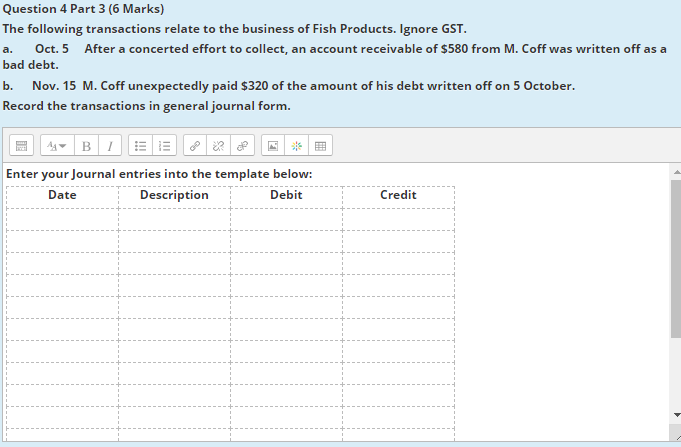Viewport: 681px width, 447px height.
Task: Insert an unordered bullet list
Action: (x=140, y=146)
